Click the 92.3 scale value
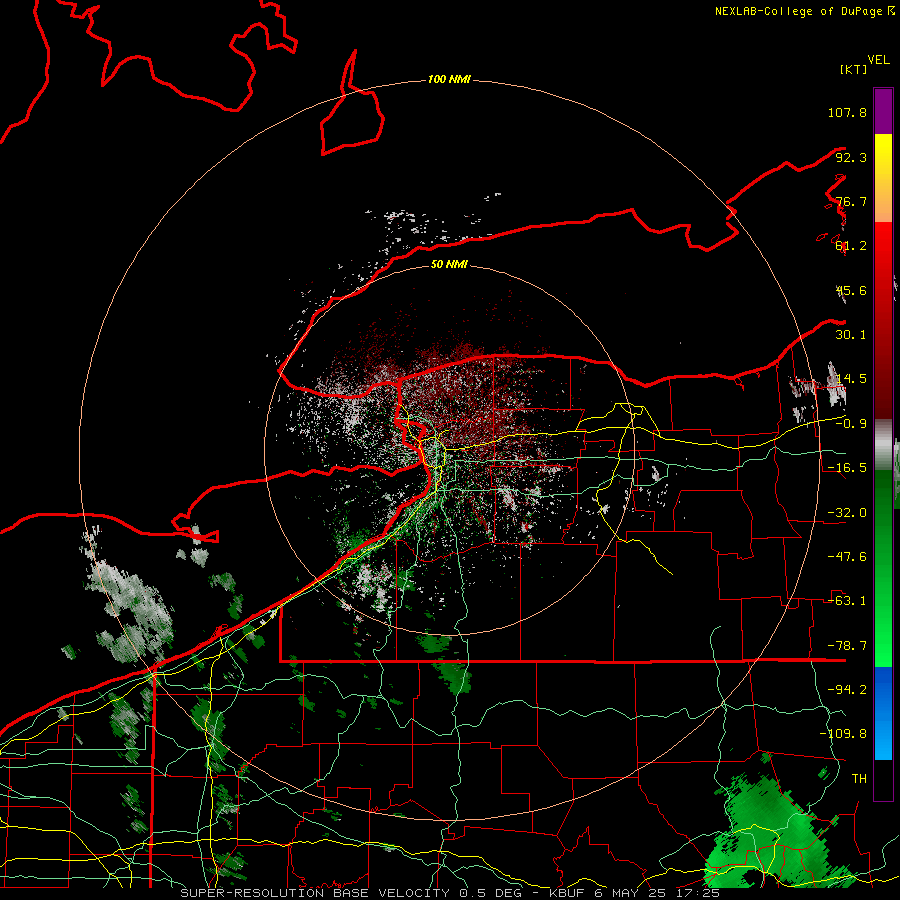The image size is (900, 900). (851, 157)
